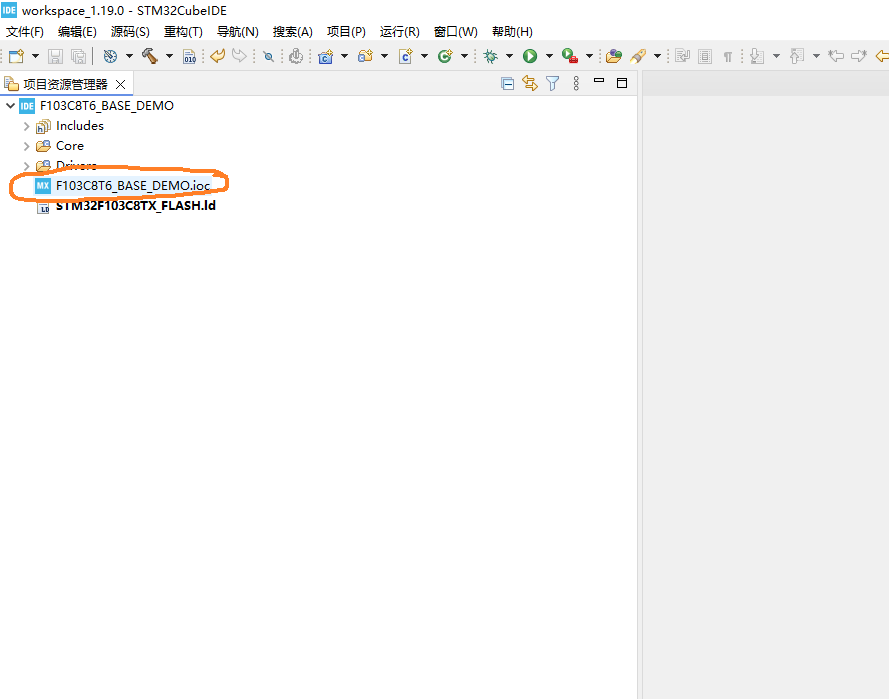Click the green New Class icon

coord(445,56)
